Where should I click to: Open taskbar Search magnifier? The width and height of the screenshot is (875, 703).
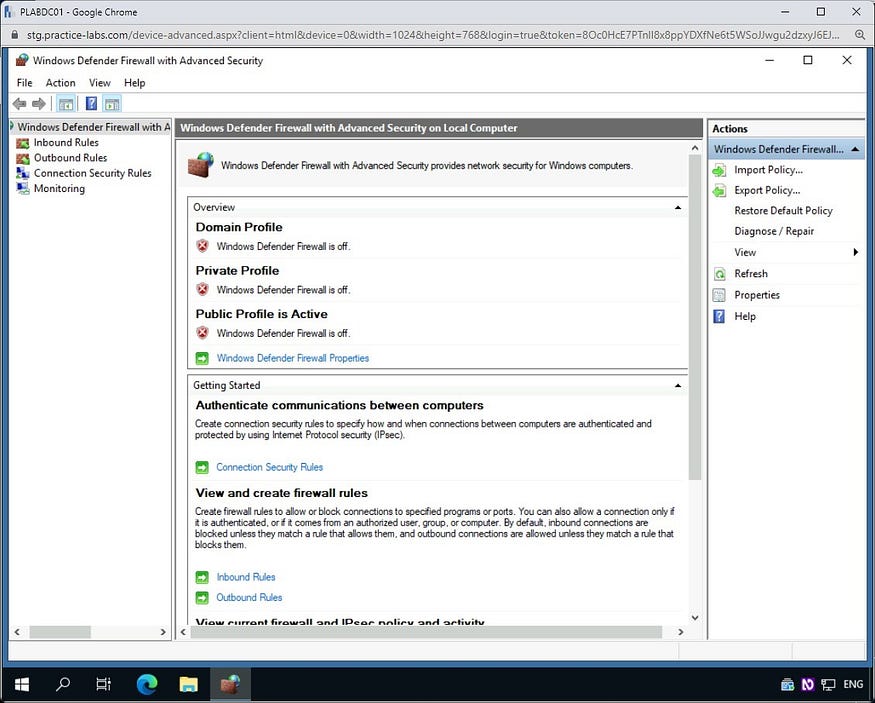click(63, 685)
